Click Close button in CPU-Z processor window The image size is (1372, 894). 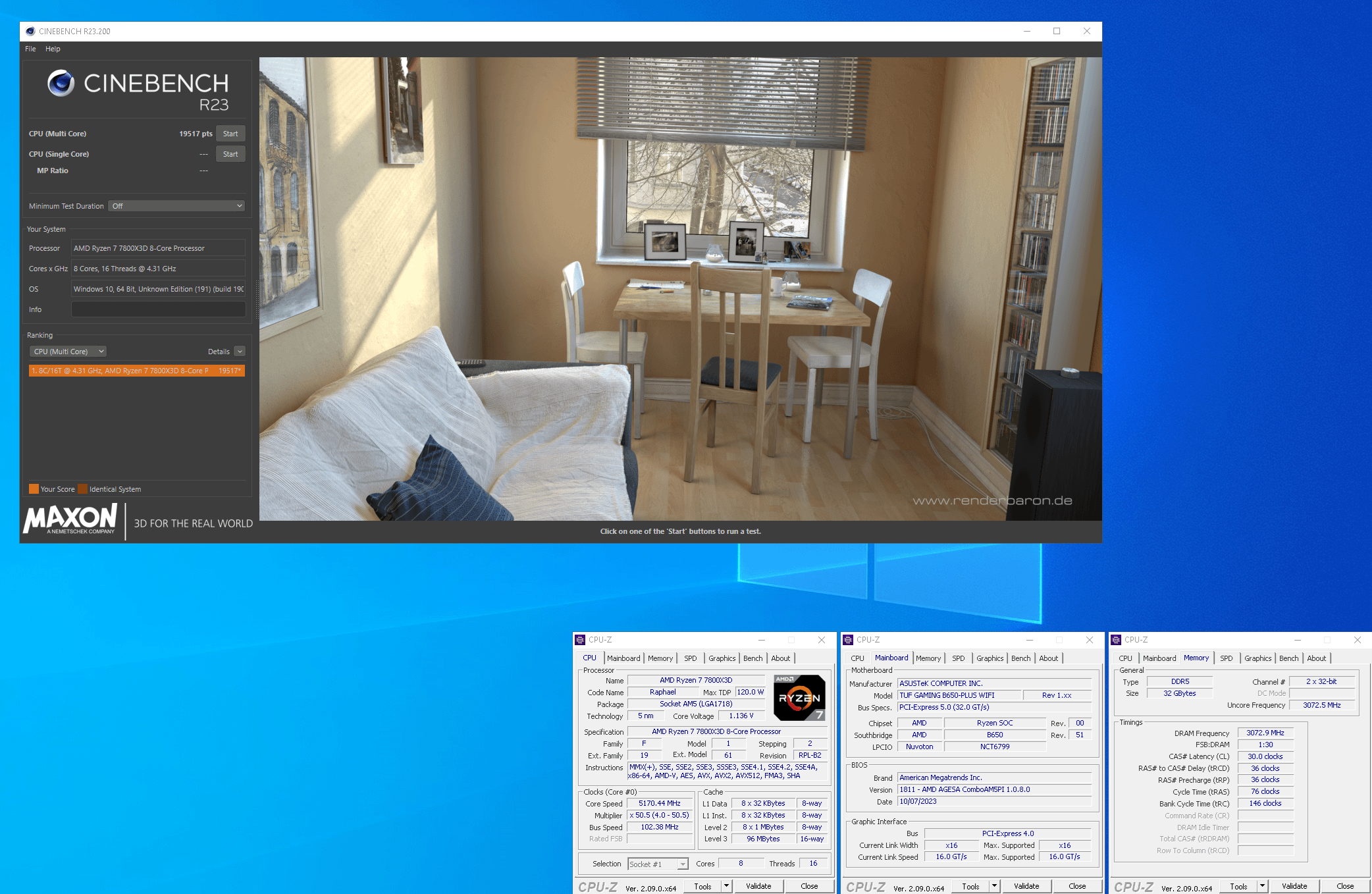[x=809, y=886]
